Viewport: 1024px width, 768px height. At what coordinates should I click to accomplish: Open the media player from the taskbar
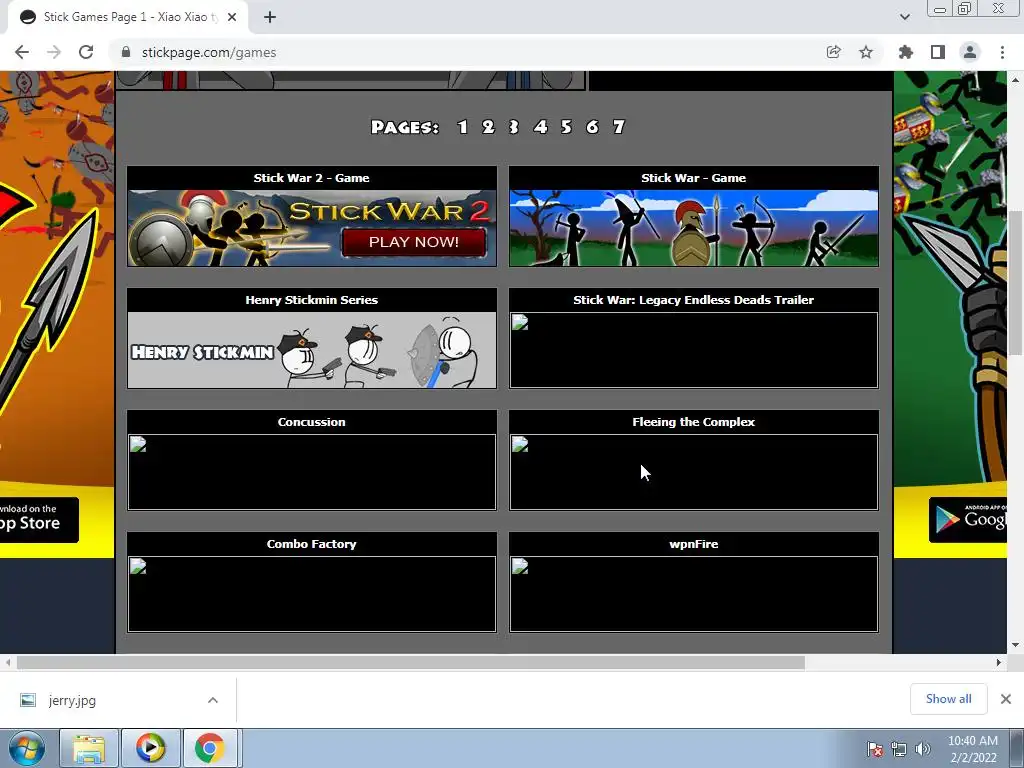coord(150,748)
